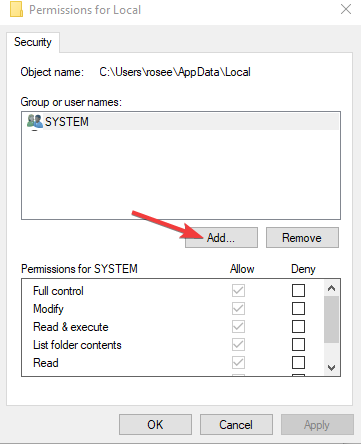The width and height of the screenshot is (361, 444).
Task: Click the Remove button
Action: [x=302, y=238]
